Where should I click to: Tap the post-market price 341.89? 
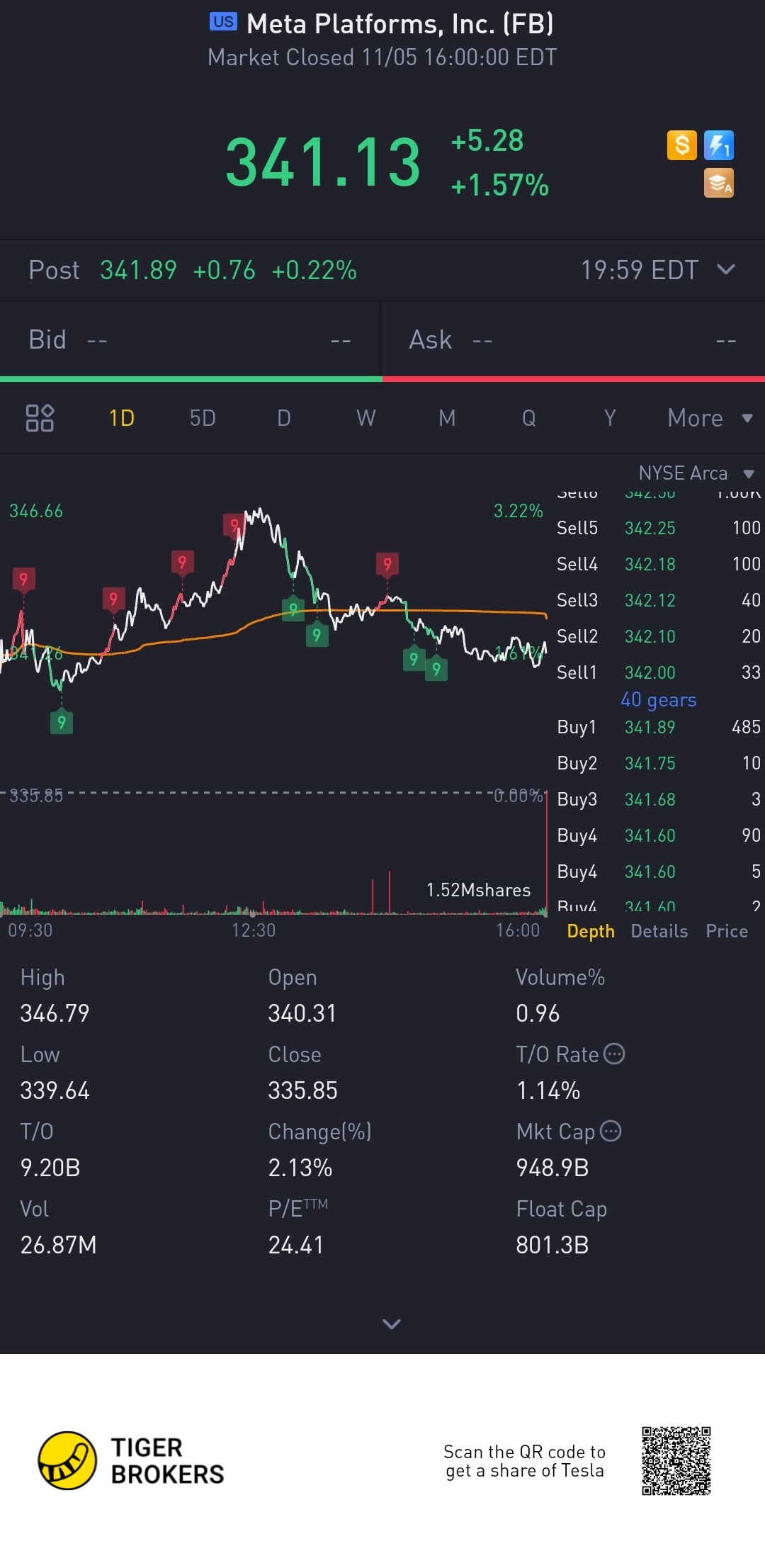coord(138,270)
